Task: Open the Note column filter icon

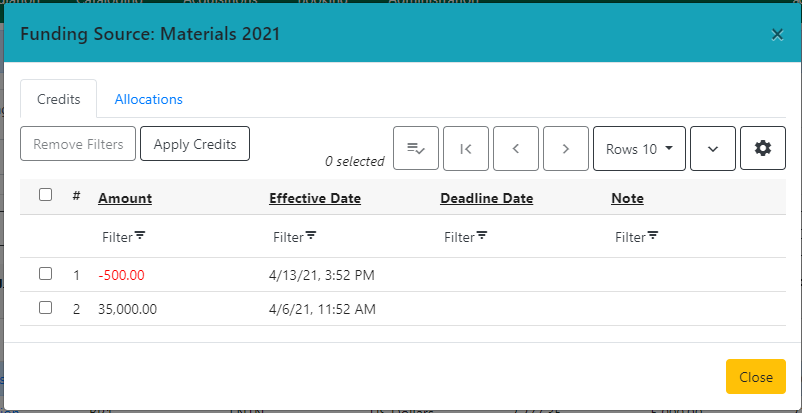Action: [x=653, y=236]
